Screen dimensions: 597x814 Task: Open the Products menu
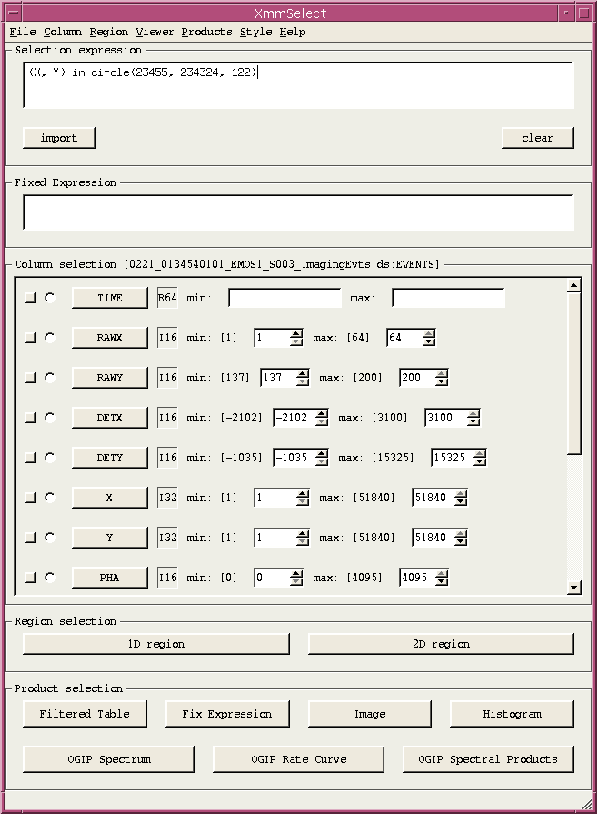pos(207,32)
